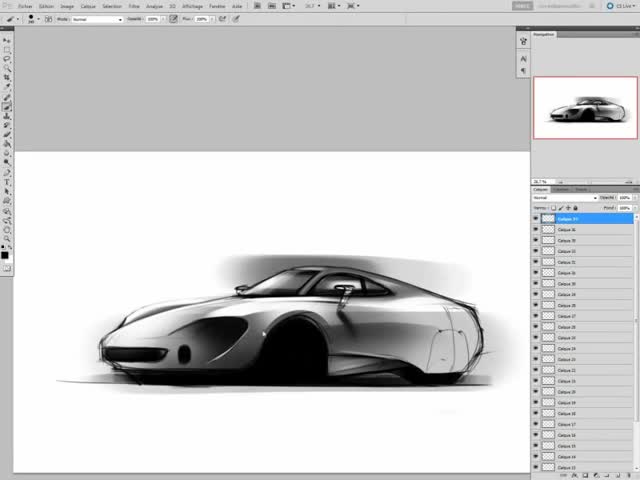Viewport: 640px width, 480px height.
Task: Select the Brush tool in the toolbox
Action: [7, 105]
